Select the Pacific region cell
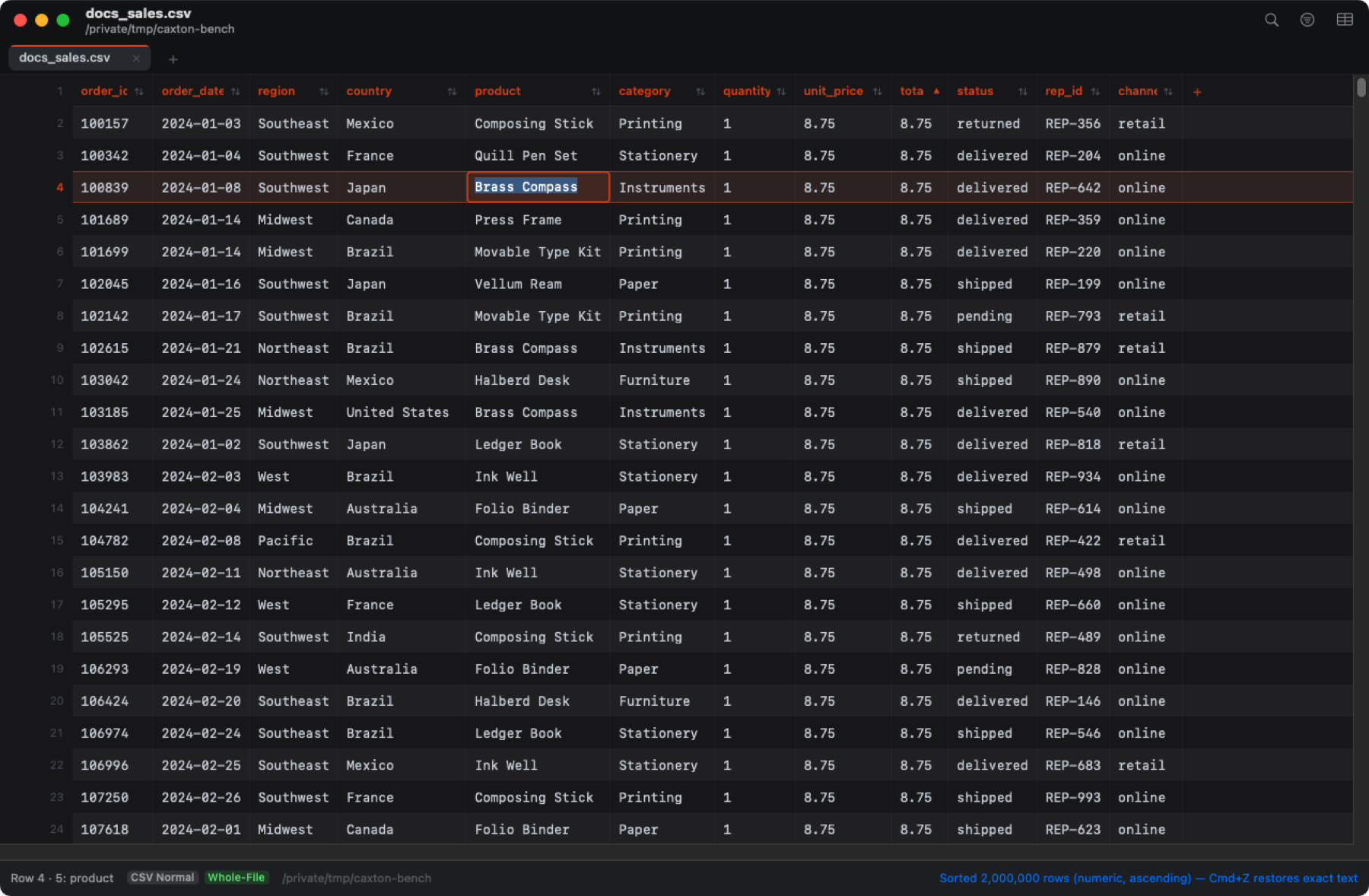 (294, 541)
